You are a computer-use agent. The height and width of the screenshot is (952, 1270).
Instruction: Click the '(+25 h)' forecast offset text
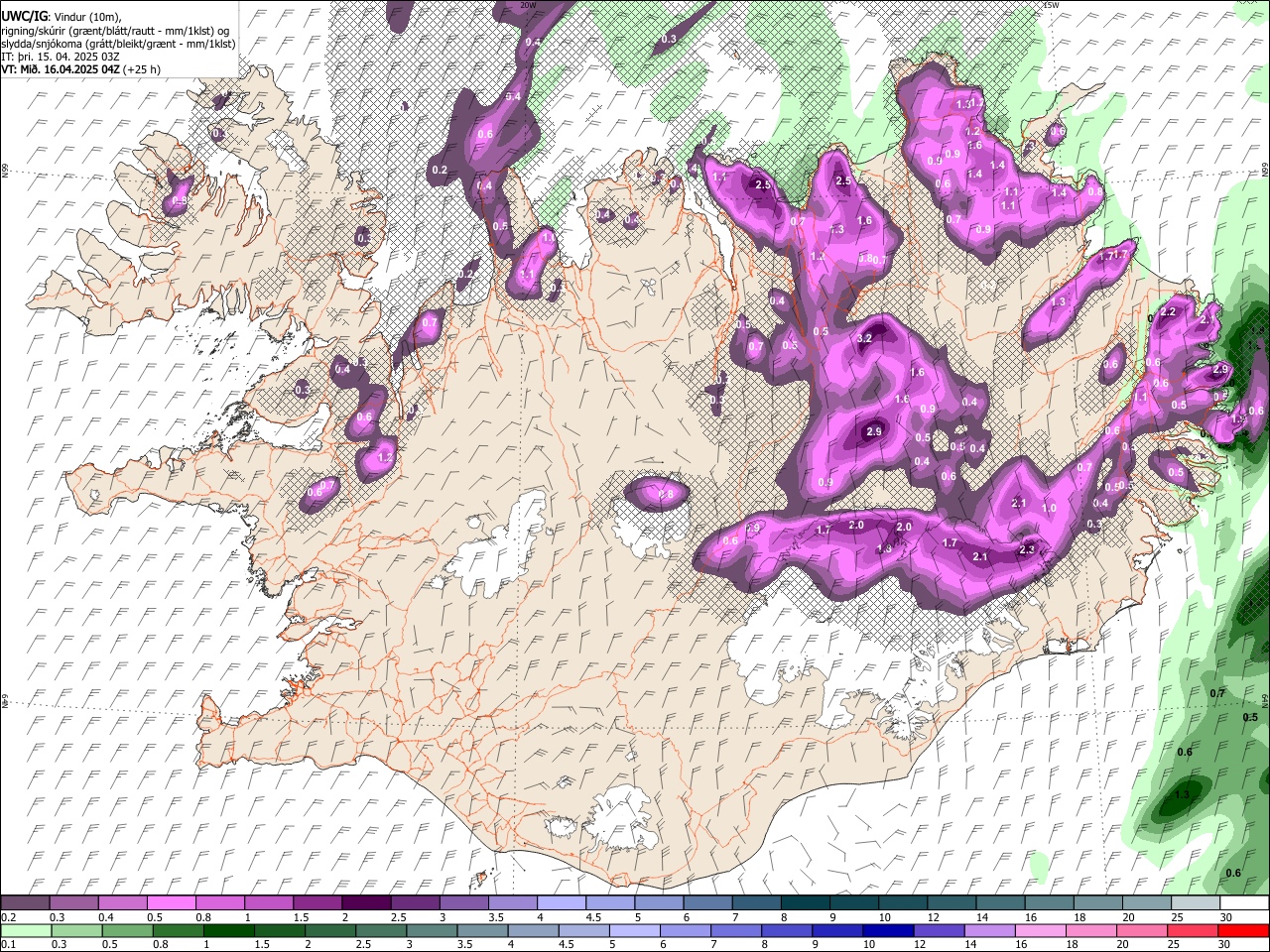[142, 69]
